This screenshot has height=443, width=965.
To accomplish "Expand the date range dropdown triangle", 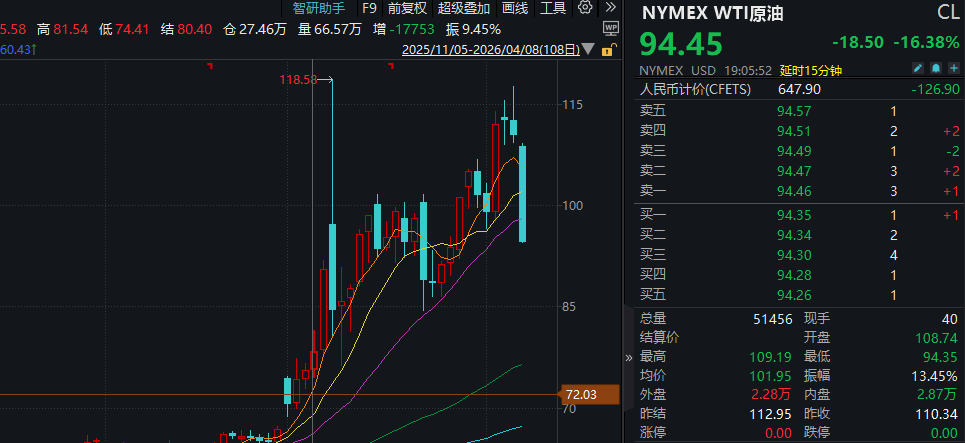I will (x=586, y=49).
